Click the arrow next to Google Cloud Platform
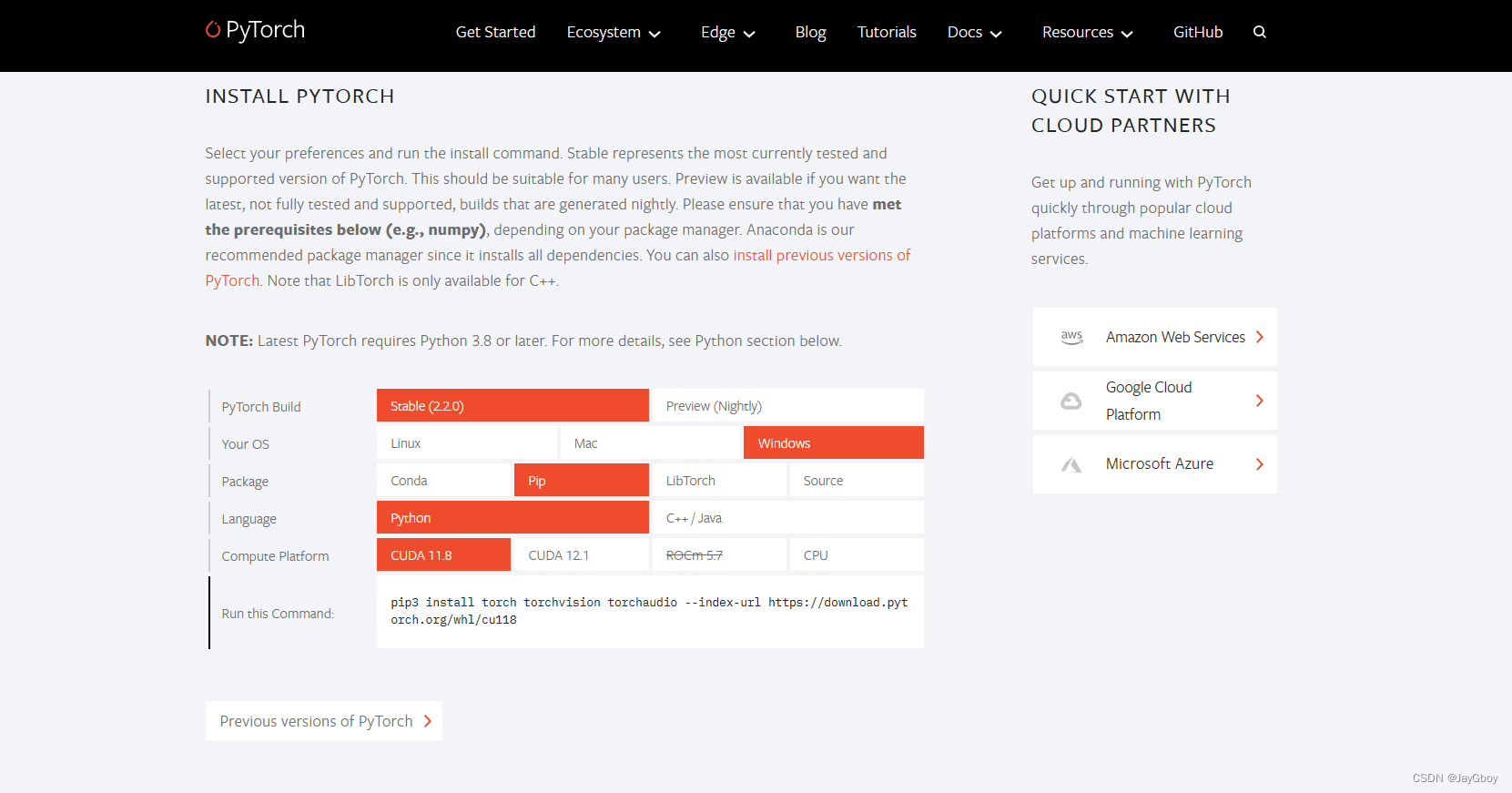The height and width of the screenshot is (793, 1512). point(1260,401)
